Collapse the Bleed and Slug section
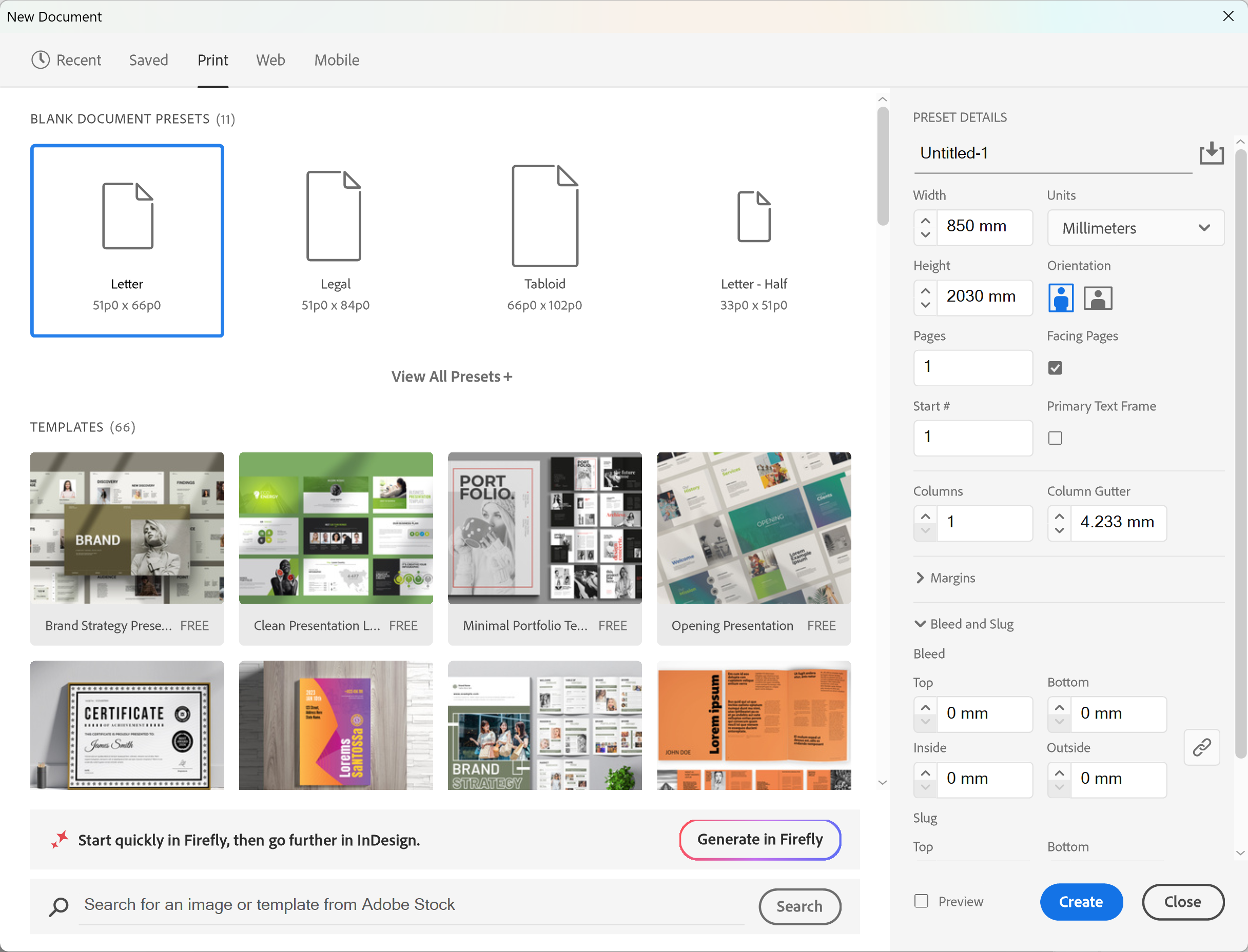The height and width of the screenshot is (952, 1248). pos(964,624)
